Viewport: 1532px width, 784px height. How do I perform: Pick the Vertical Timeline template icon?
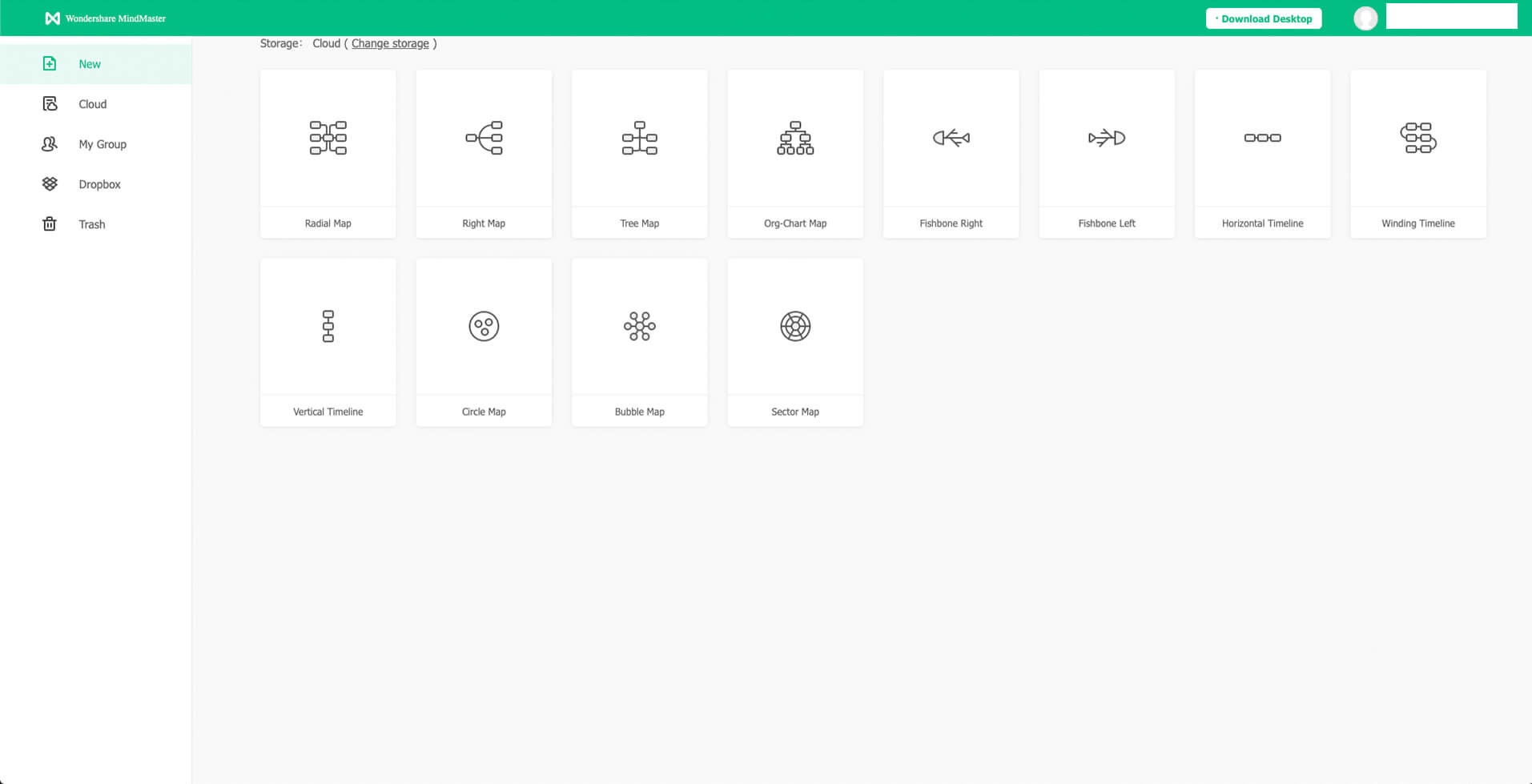[x=328, y=326]
